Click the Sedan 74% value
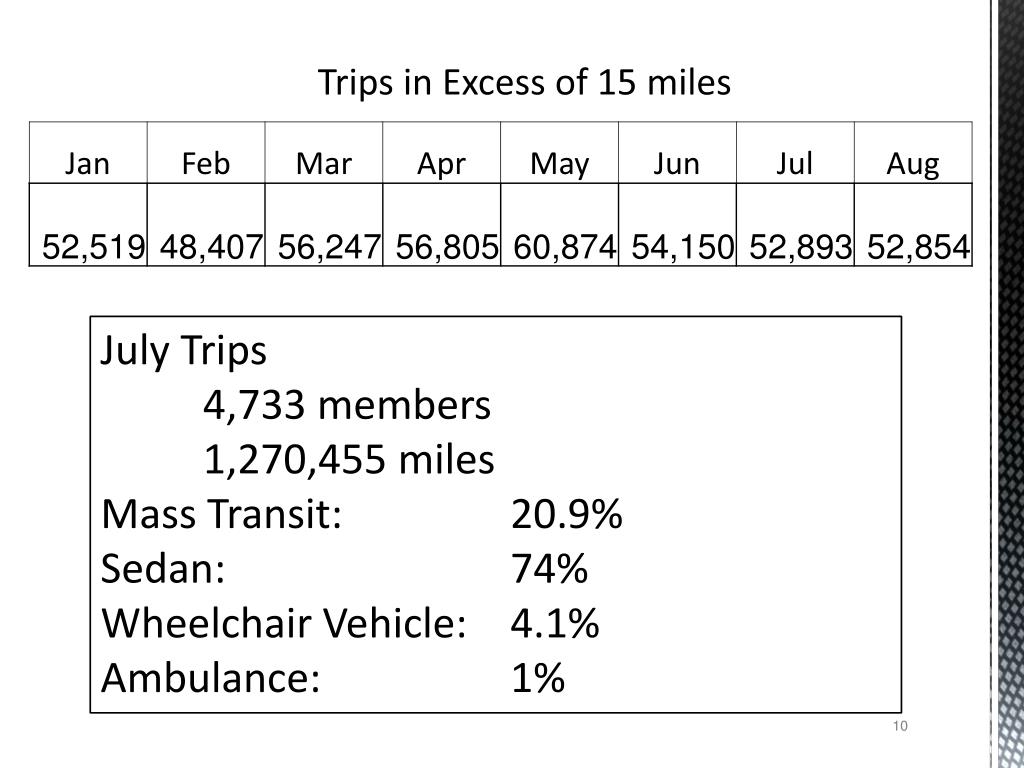 [x=549, y=568]
